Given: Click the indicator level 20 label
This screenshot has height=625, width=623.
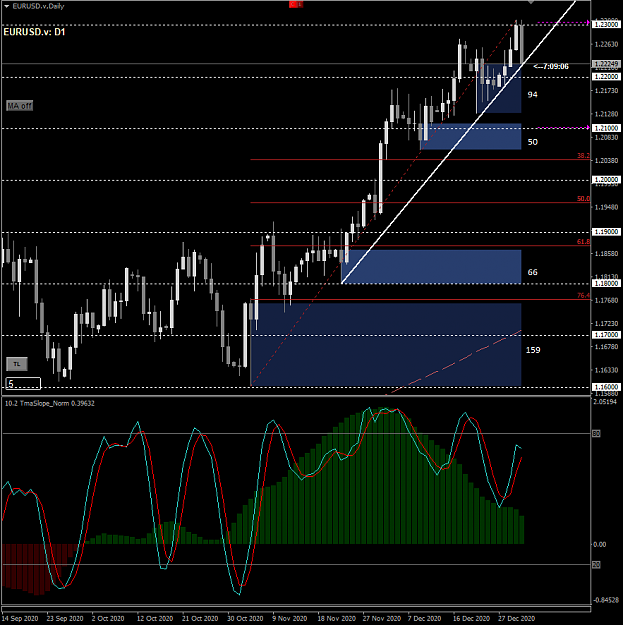Looking at the screenshot, I should click(x=596, y=565).
